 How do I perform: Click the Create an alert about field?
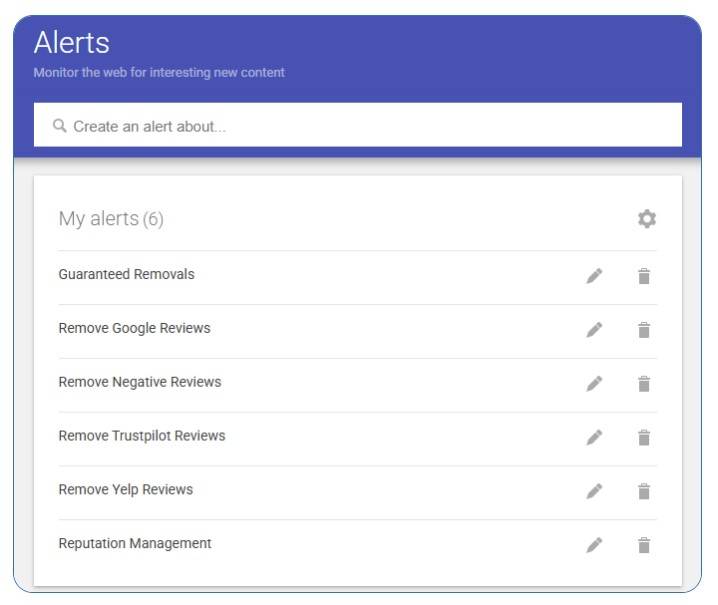point(358,125)
